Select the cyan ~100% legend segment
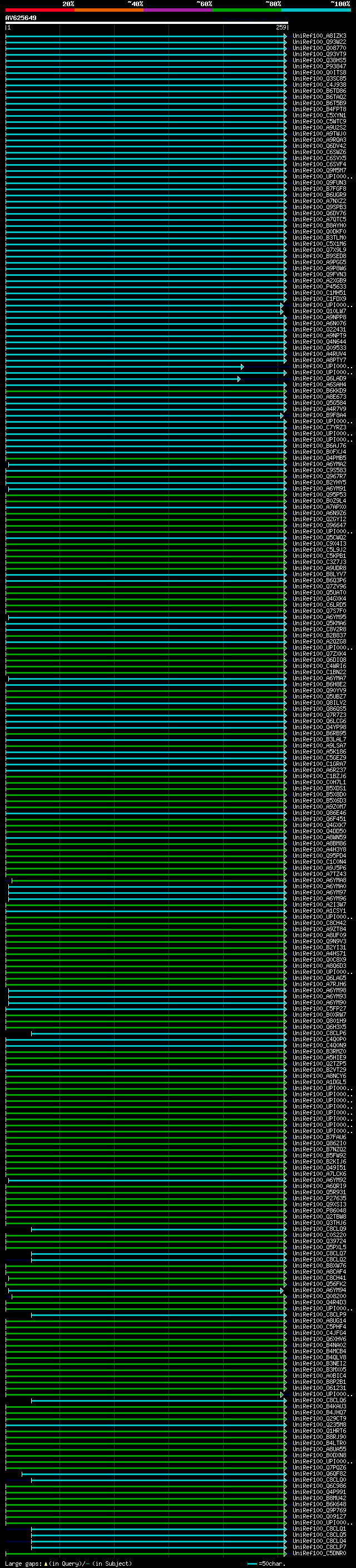This screenshot has width=356, height=1568. 316,10
